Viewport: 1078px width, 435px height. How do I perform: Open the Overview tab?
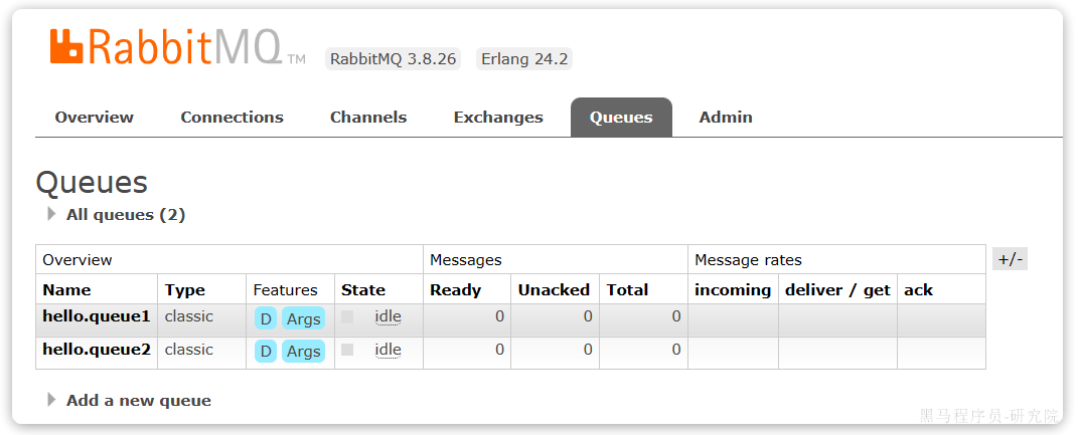point(94,118)
